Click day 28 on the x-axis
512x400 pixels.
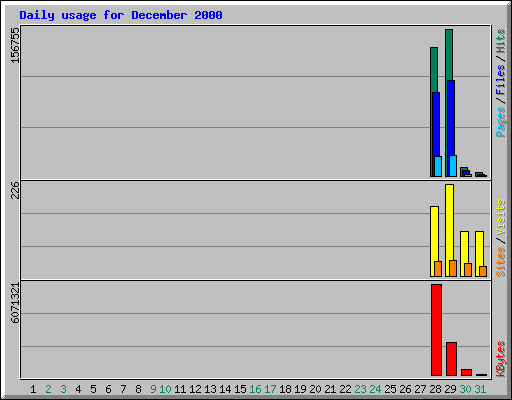435,389
